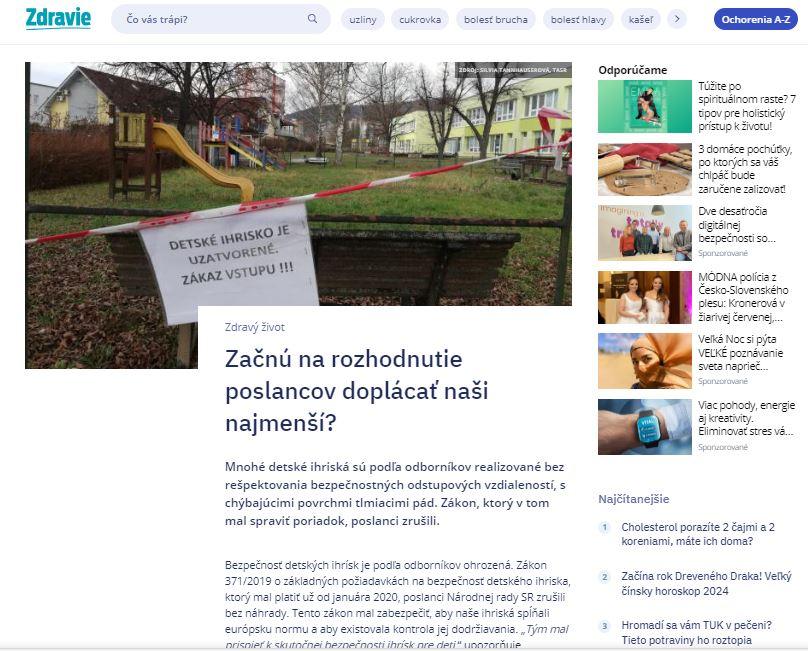The height and width of the screenshot is (651, 808).
Task: Open the 'bolesť hlavy' topic tag
Action: tap(579, 19)
